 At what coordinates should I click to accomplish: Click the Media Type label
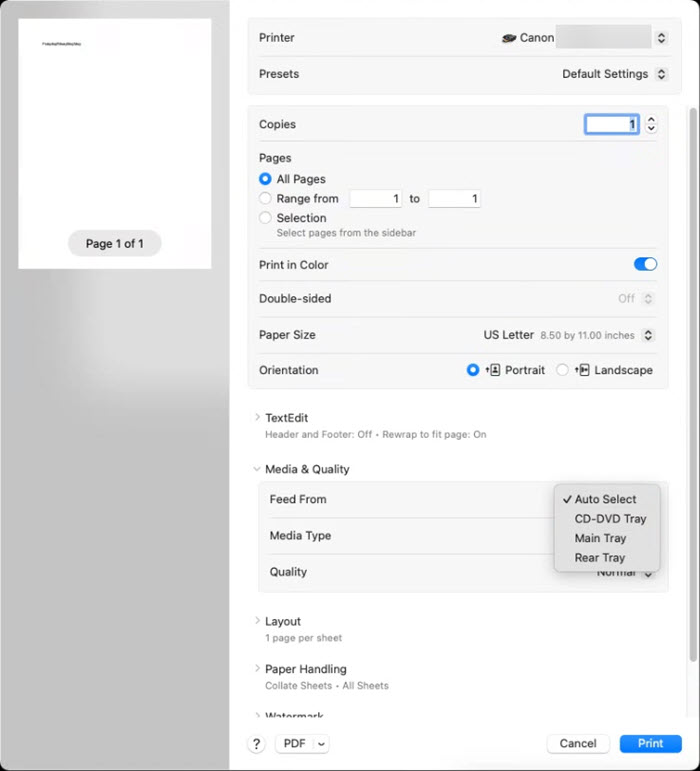pos(300,535)
